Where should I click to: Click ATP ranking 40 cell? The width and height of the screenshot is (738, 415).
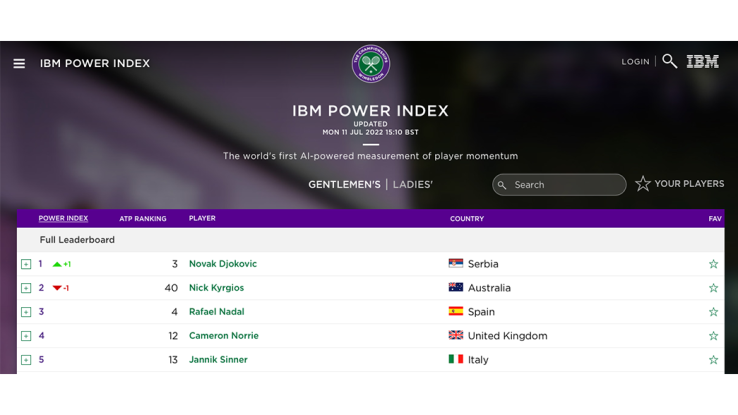[x=171, y=287]
